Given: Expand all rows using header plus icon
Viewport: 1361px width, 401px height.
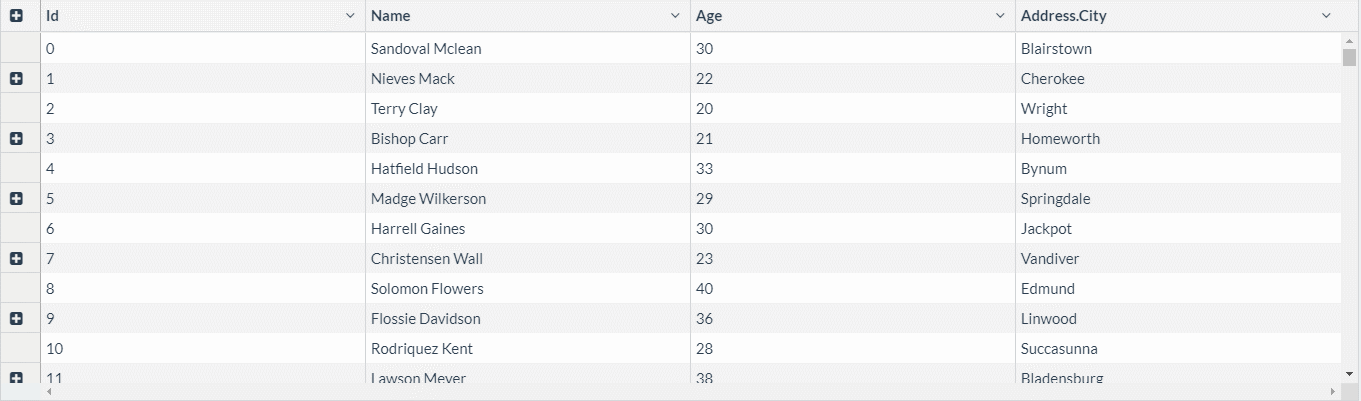Looking at the screenshot, I should point(16,16).
